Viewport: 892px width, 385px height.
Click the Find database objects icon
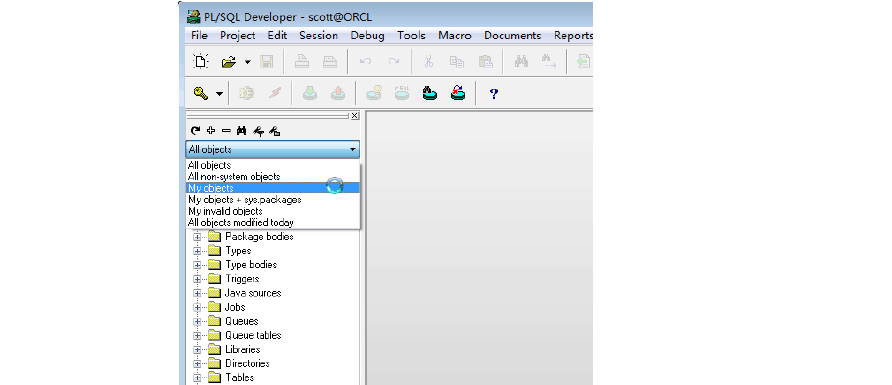[x=430, y=93]
